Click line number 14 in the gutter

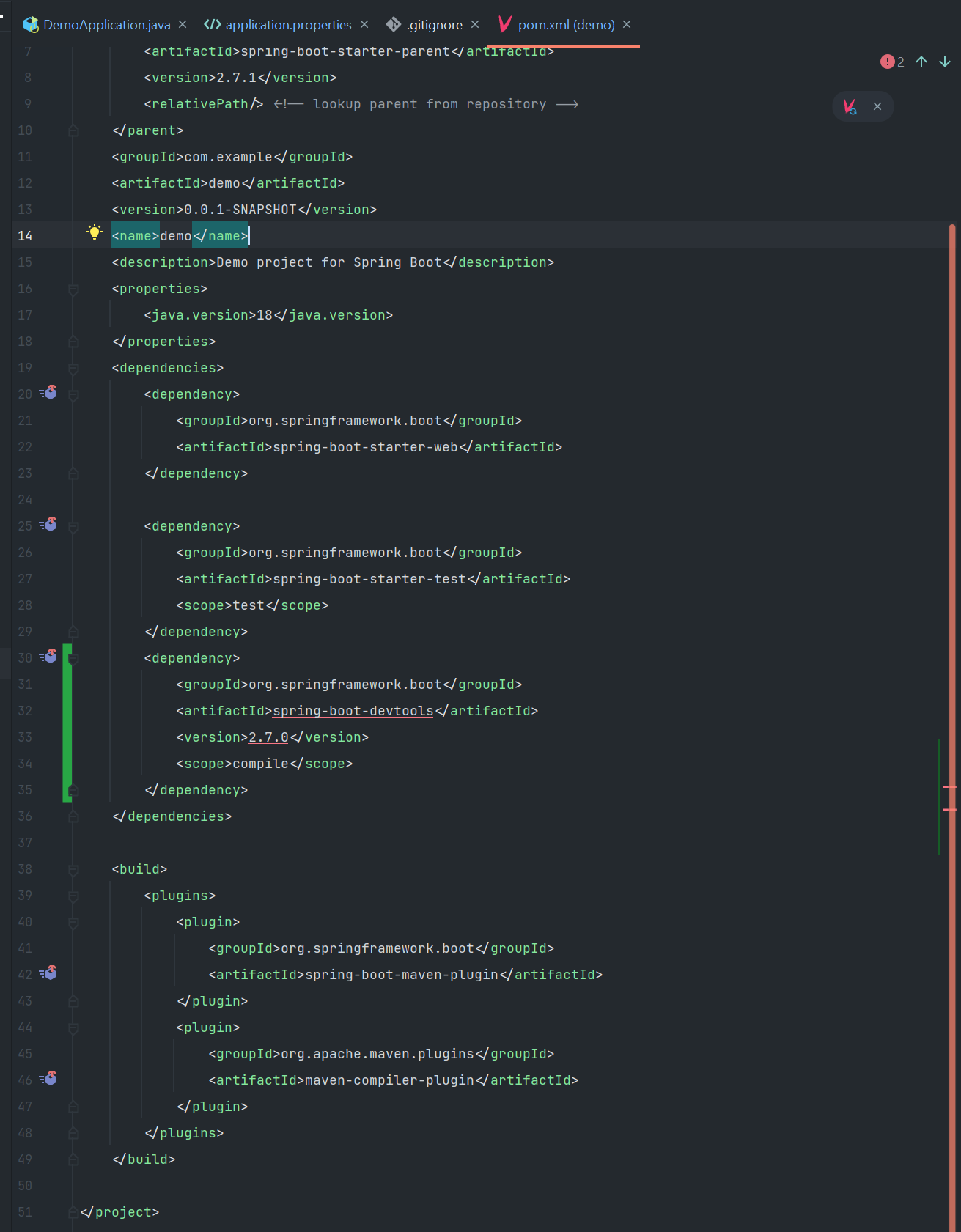coord(25,236)
